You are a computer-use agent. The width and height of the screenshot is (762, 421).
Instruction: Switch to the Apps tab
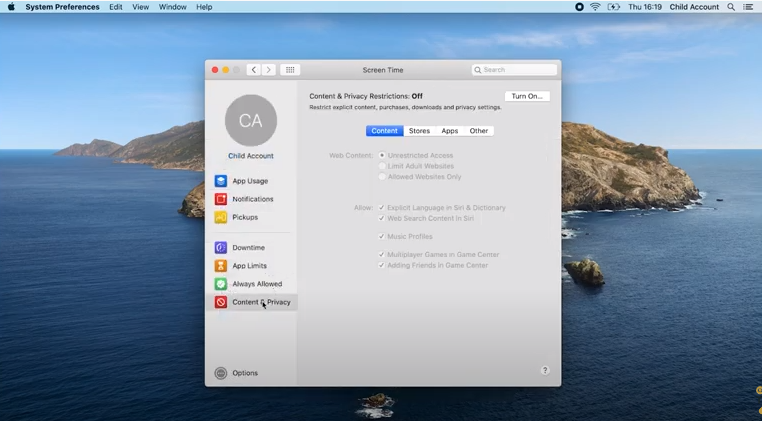tap(450, 131)
